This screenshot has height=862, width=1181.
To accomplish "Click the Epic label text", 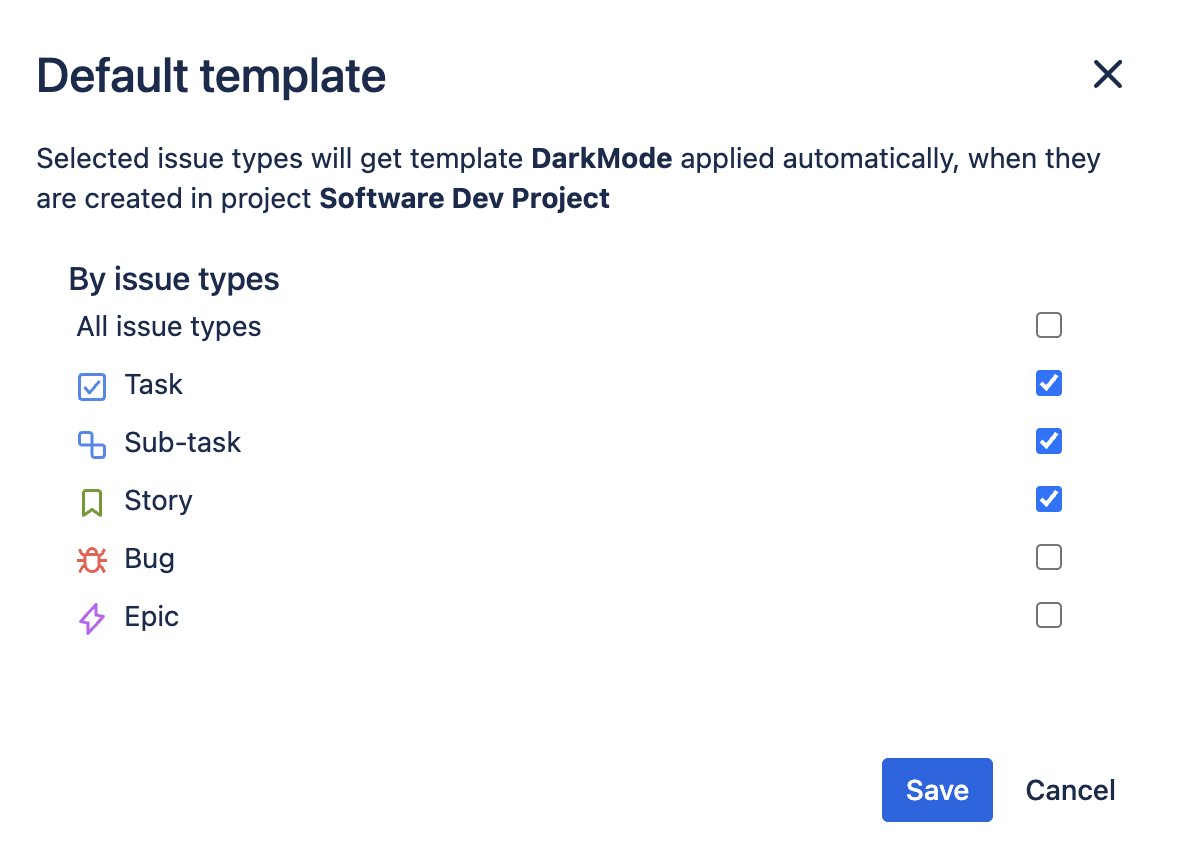I will (151, 617).
